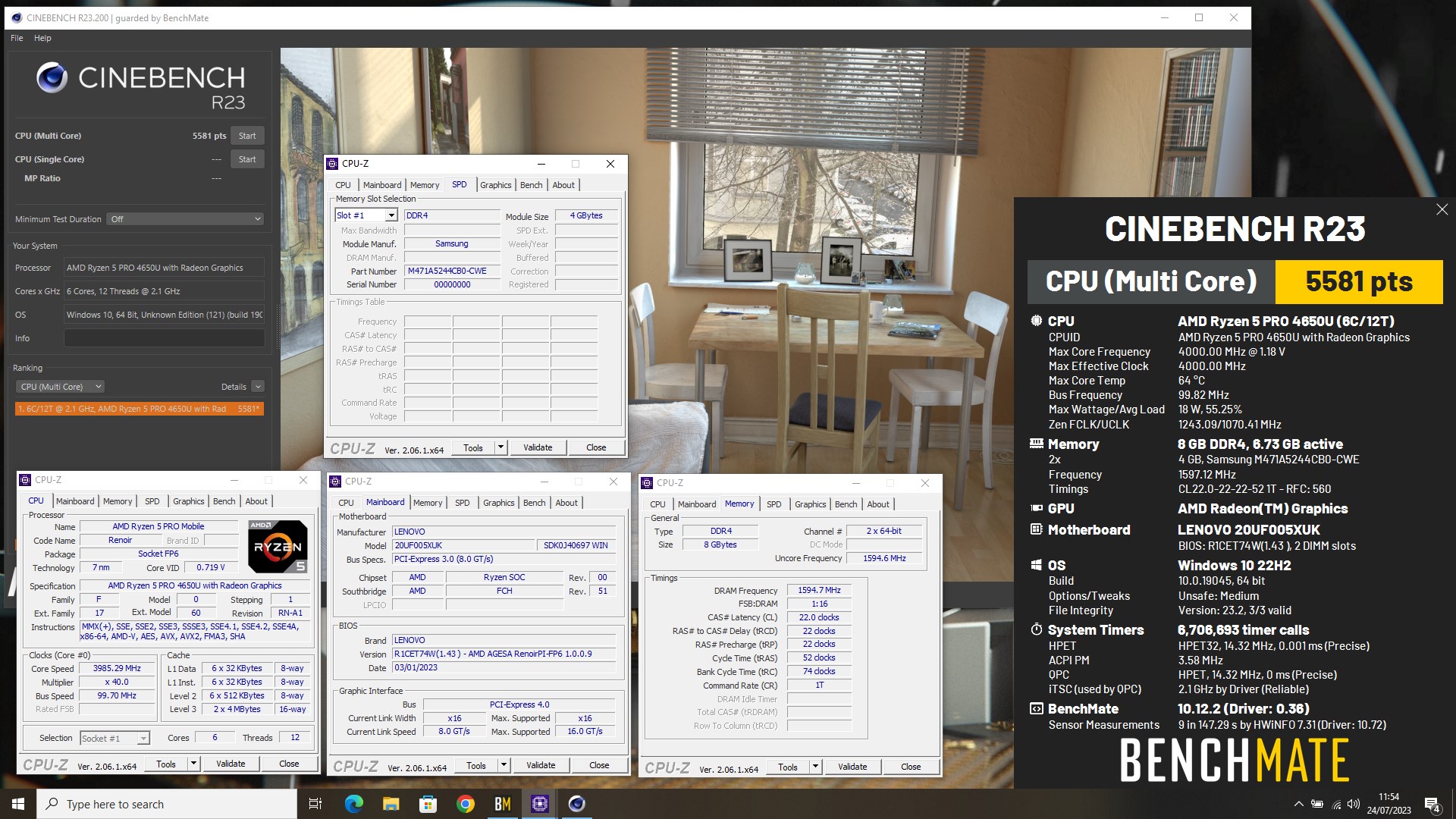This screenshot has width=1456, height=819.
Task: Switch to Graphics tab in SPD window
Action: click(495, 185)
